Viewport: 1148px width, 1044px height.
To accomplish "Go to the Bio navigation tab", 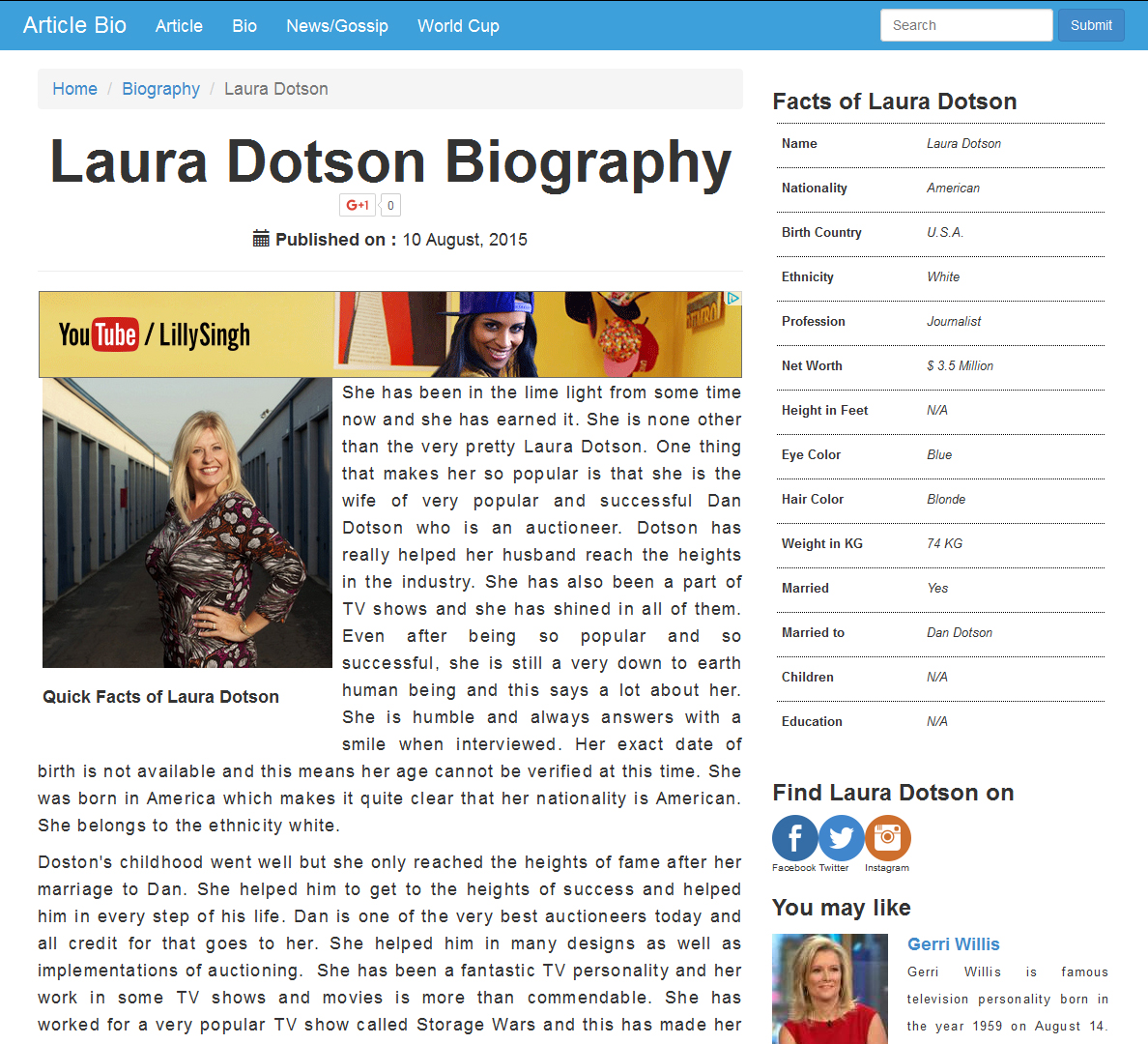I will point(244,26).
